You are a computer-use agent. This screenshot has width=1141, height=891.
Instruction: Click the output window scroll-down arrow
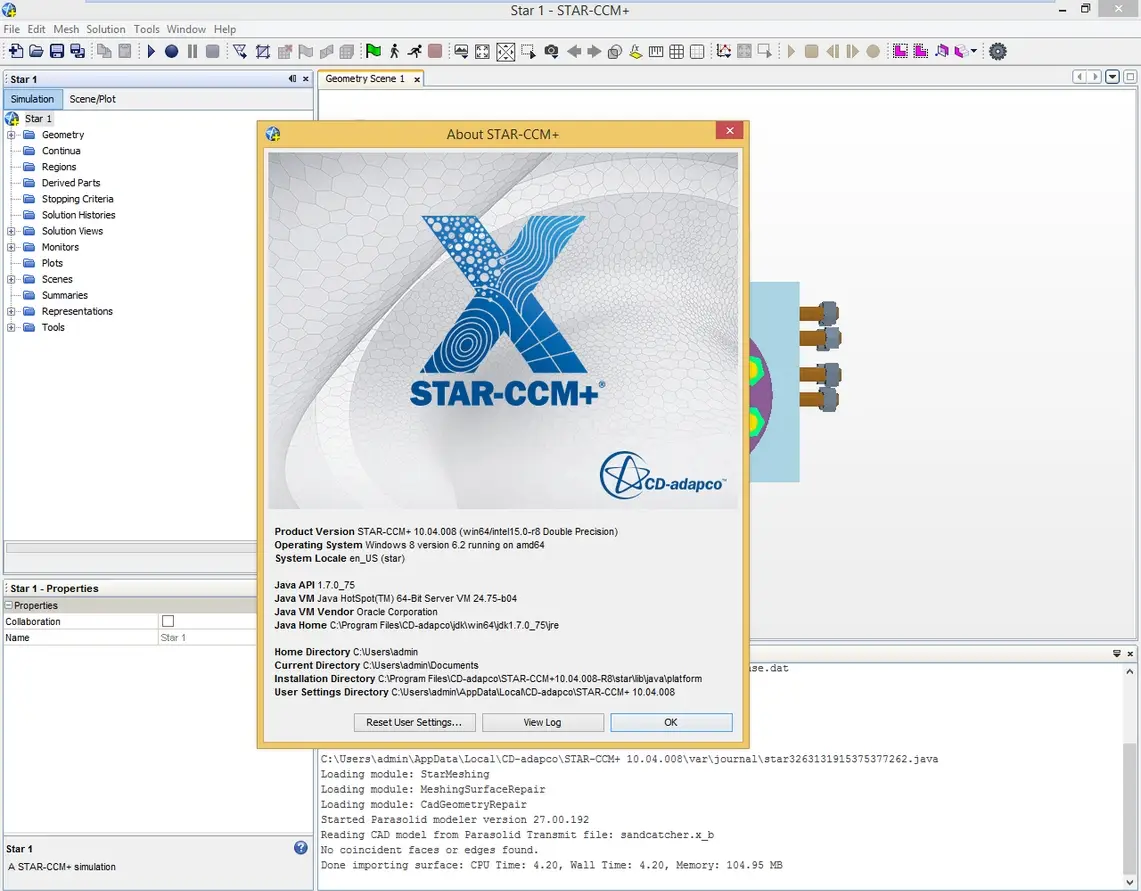(1129, 882)
